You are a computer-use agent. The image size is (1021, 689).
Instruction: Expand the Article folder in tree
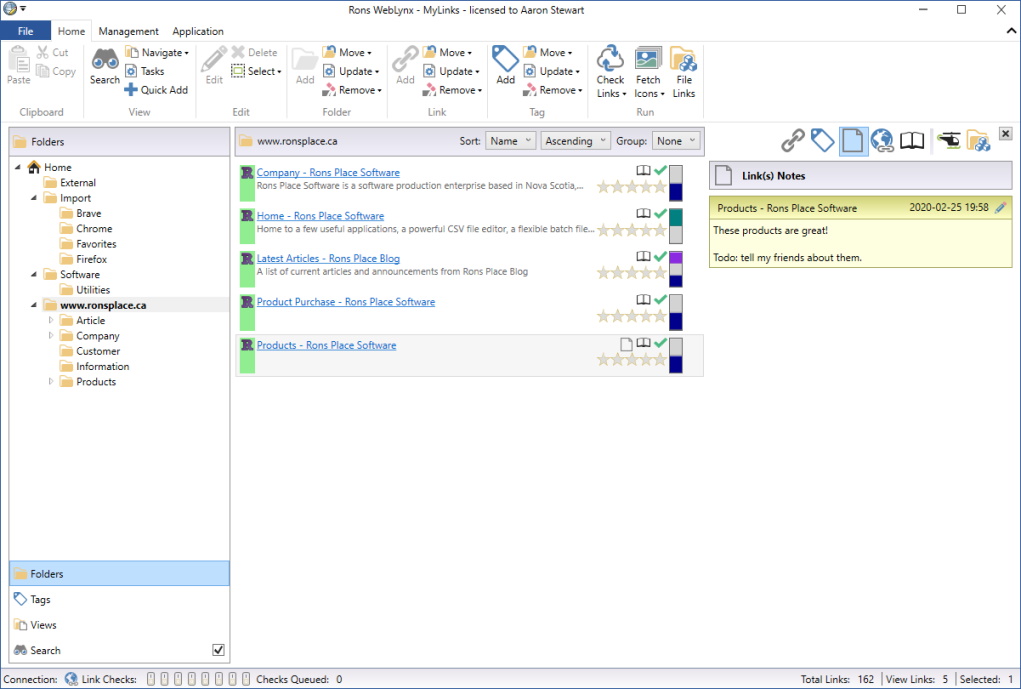point(51,320)
